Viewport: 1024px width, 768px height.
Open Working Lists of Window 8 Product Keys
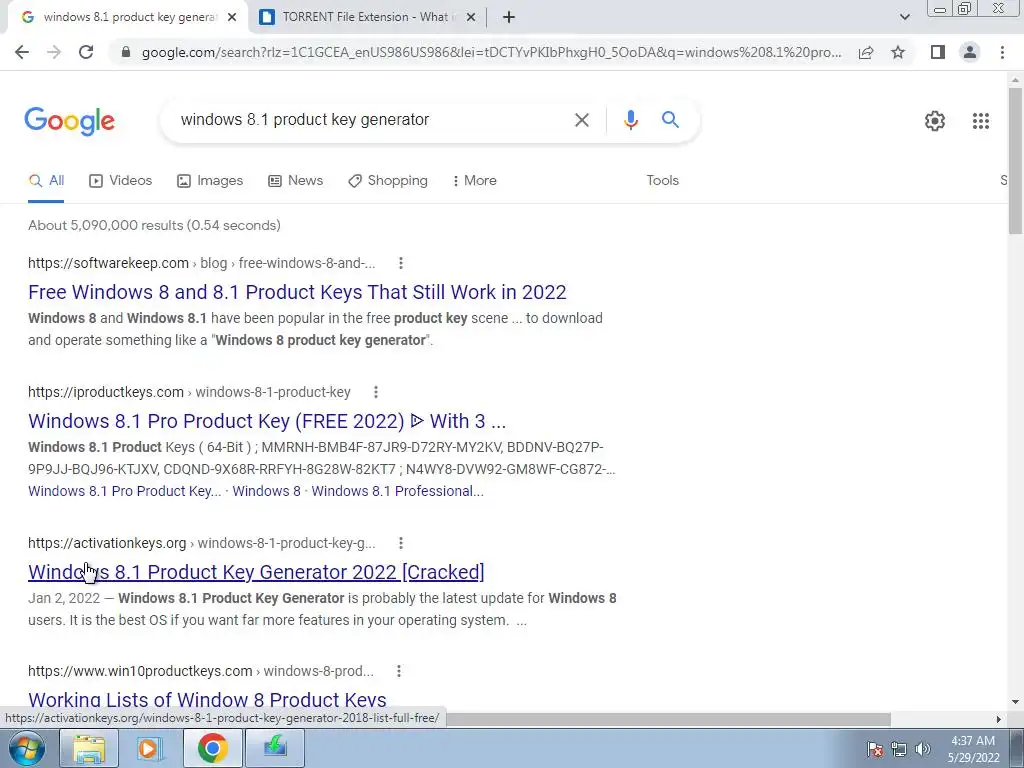(207, 700)
